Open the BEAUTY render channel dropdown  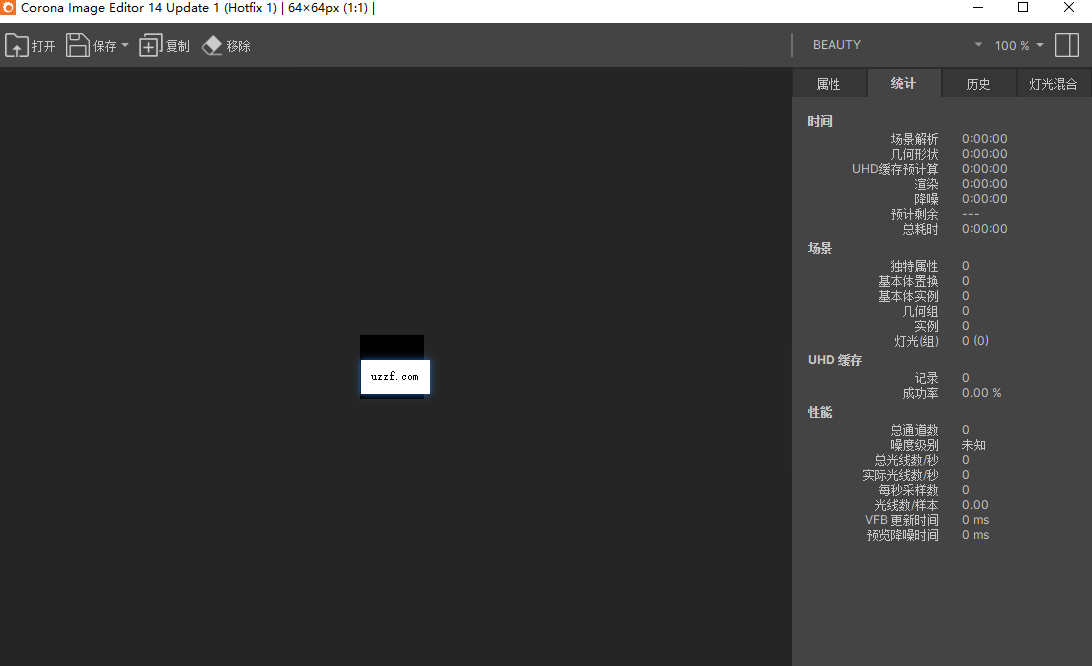tap(890, 44)
